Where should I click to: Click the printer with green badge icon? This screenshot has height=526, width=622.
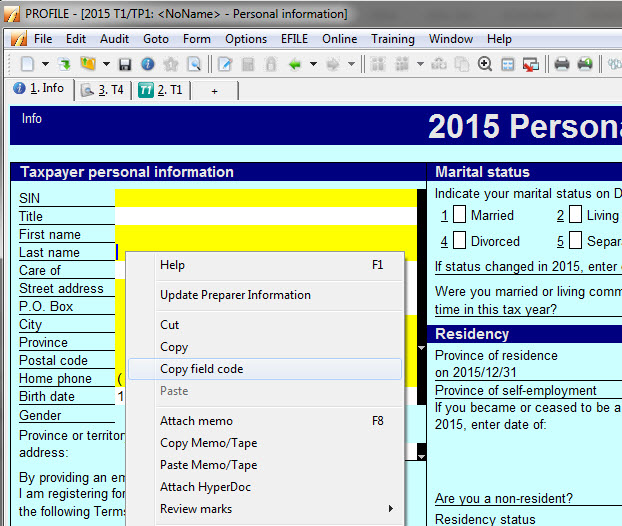pyautogui.click(x=585, y=64)
